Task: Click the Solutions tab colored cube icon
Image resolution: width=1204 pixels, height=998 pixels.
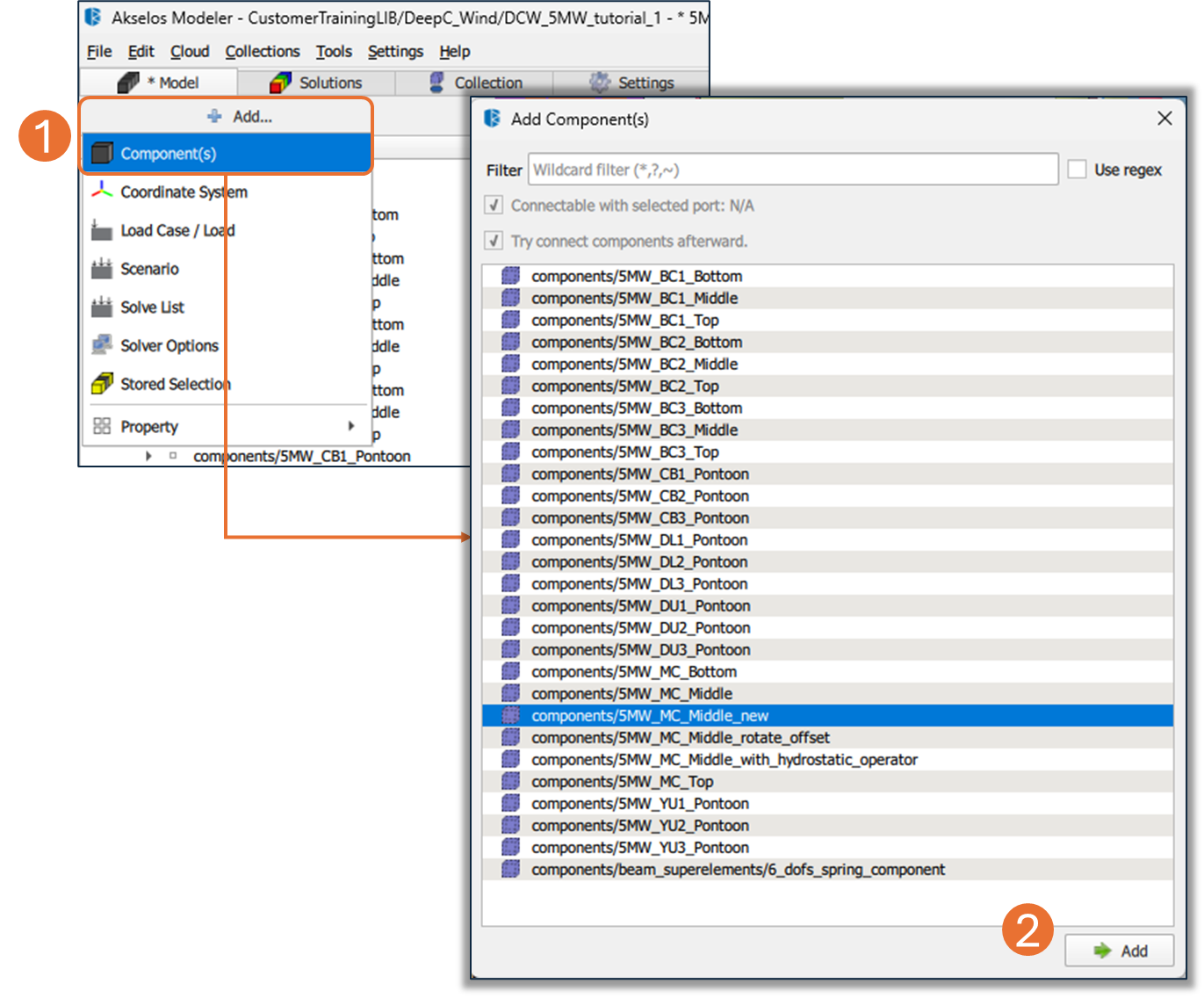Action: (280, 83)
